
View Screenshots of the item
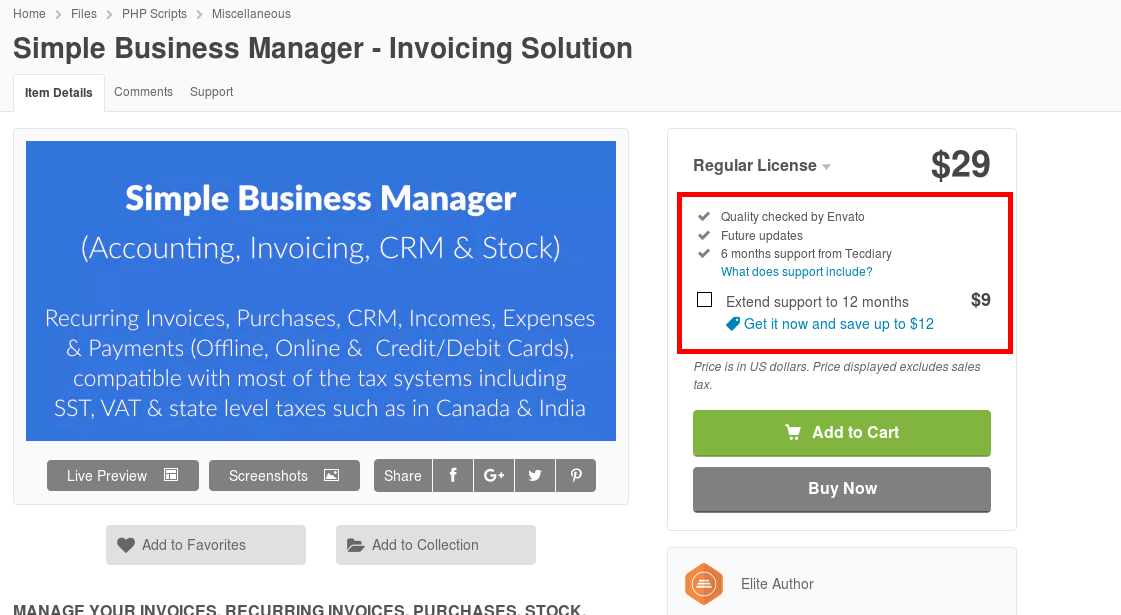[x=284, y=476]
